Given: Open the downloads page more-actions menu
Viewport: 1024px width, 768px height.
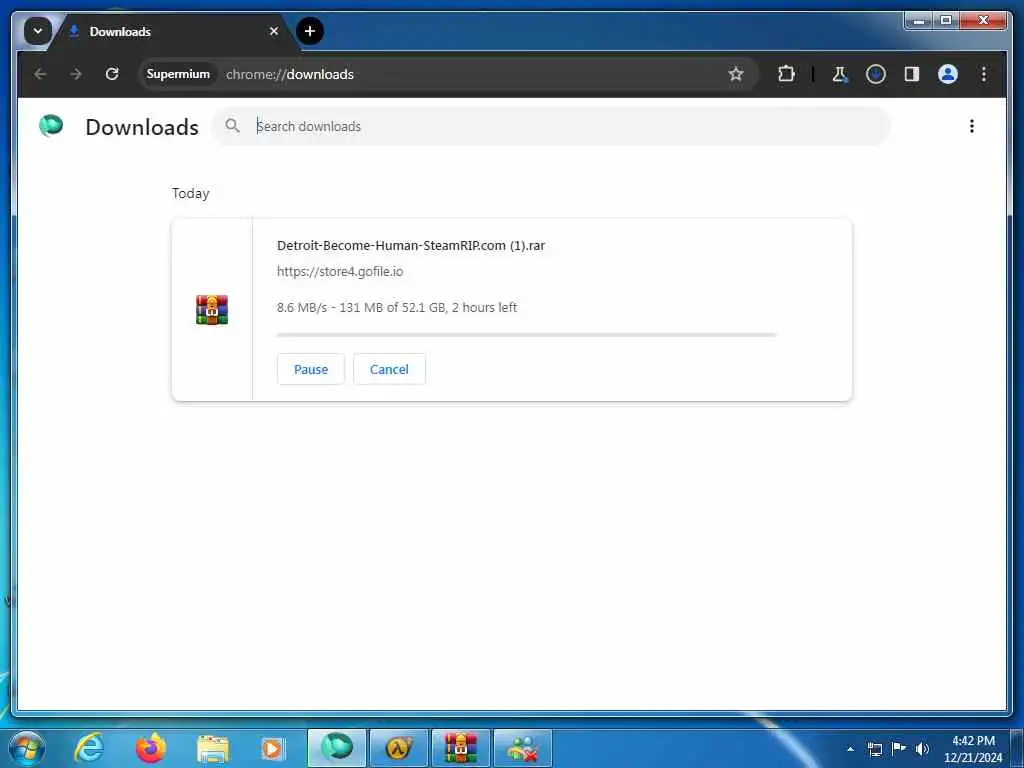Looking at the screenshot, I should point(971,126).
